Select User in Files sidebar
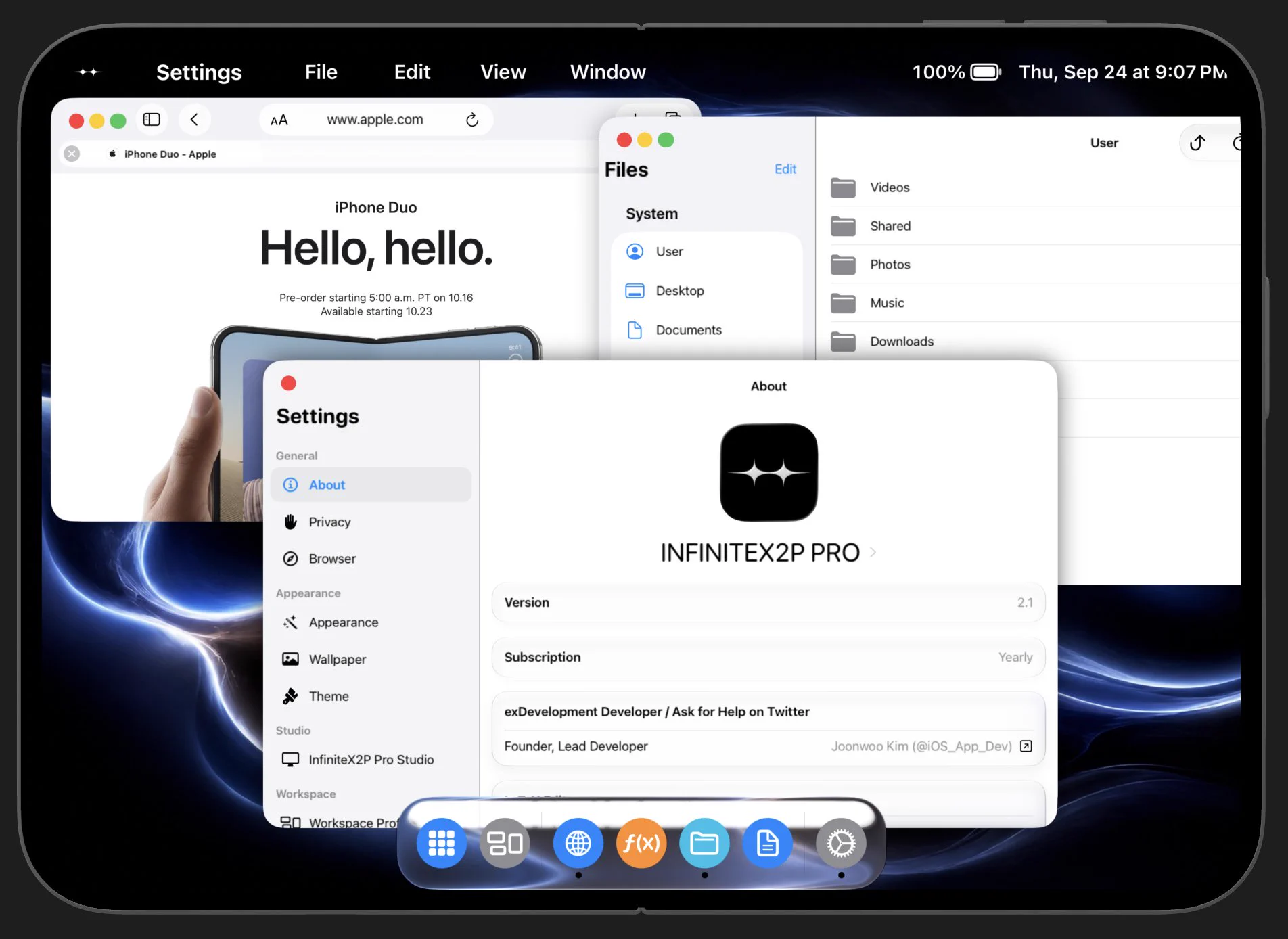 coord(707,251)
